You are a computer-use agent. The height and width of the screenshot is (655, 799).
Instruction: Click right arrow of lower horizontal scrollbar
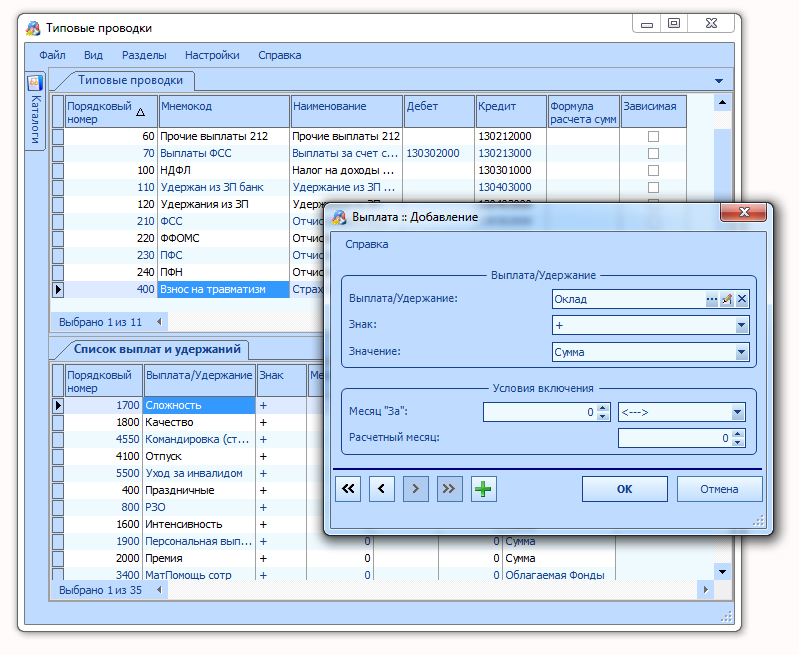706,590
